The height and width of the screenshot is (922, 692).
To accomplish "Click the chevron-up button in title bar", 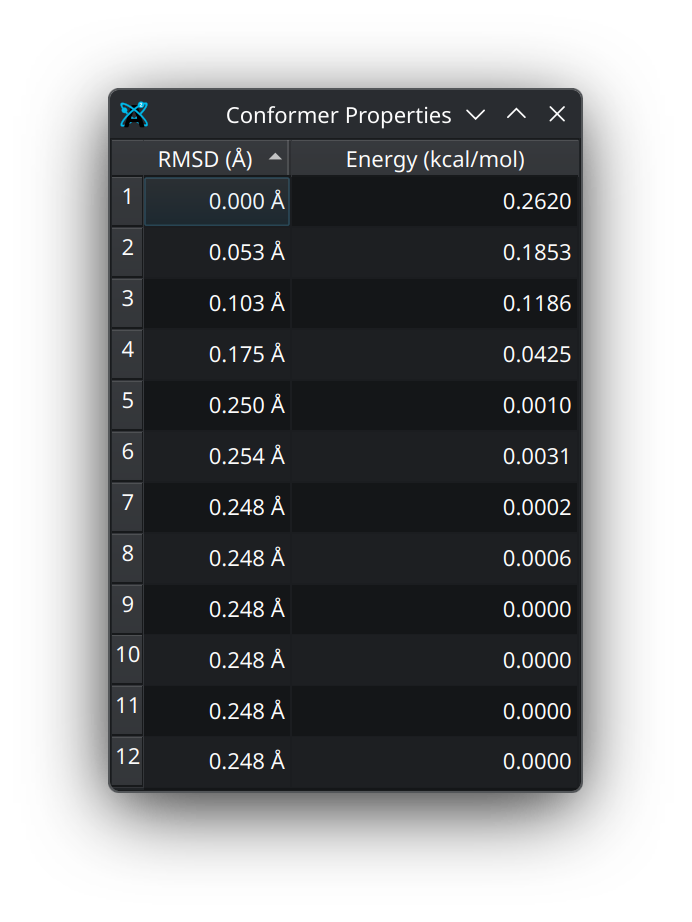I will click(516, 115).
